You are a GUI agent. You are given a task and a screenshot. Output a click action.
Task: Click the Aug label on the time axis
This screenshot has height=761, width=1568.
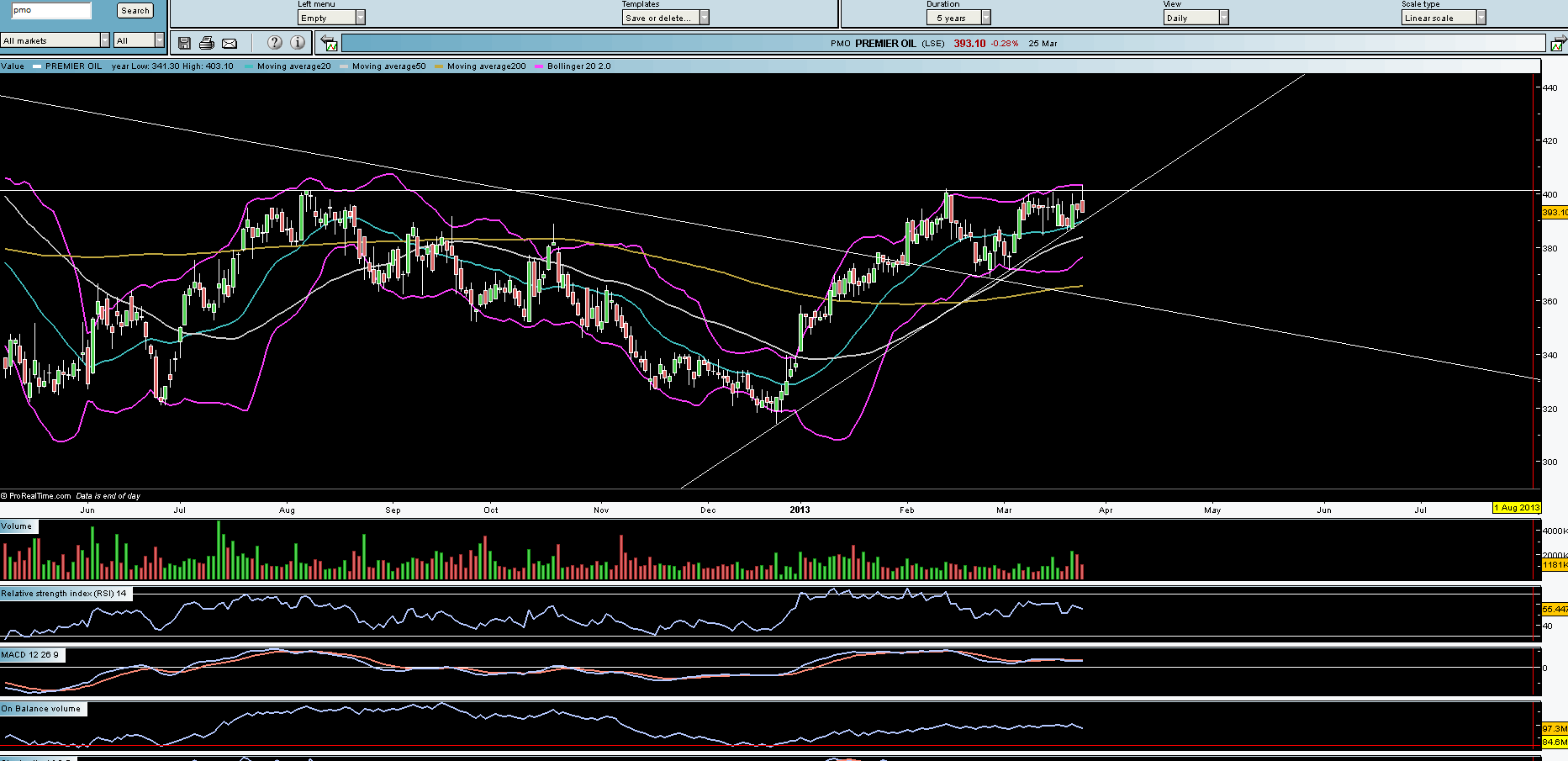[x=288, y=510]
